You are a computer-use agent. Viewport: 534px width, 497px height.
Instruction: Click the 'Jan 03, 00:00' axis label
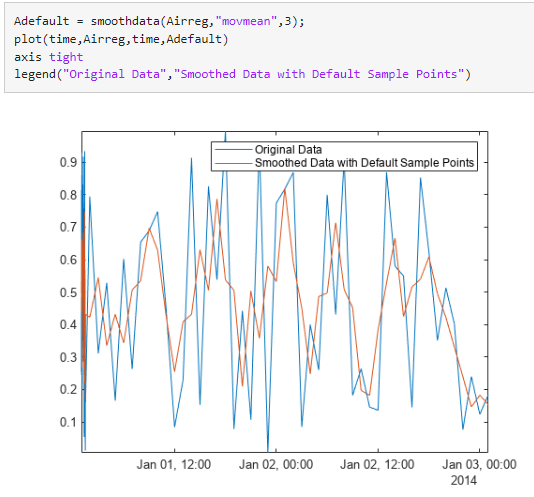pos(479,464)
